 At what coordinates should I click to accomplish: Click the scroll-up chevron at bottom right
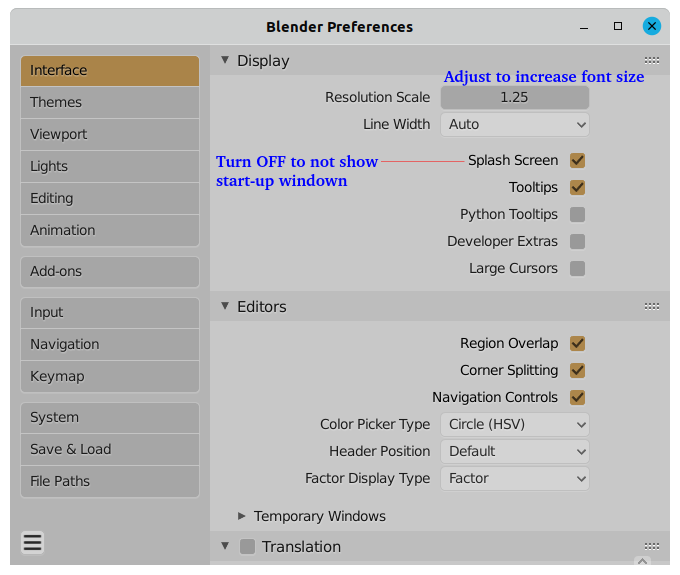point(642,561)
